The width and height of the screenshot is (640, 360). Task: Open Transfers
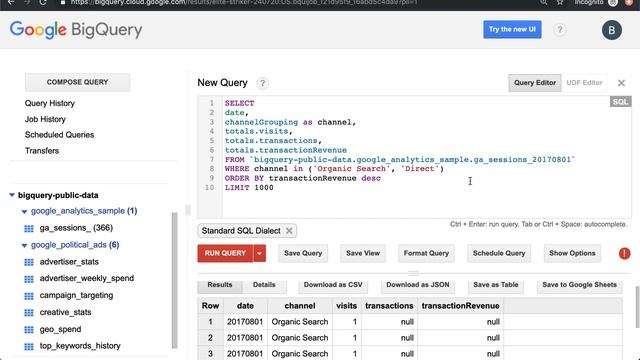(x=42, y=151)
